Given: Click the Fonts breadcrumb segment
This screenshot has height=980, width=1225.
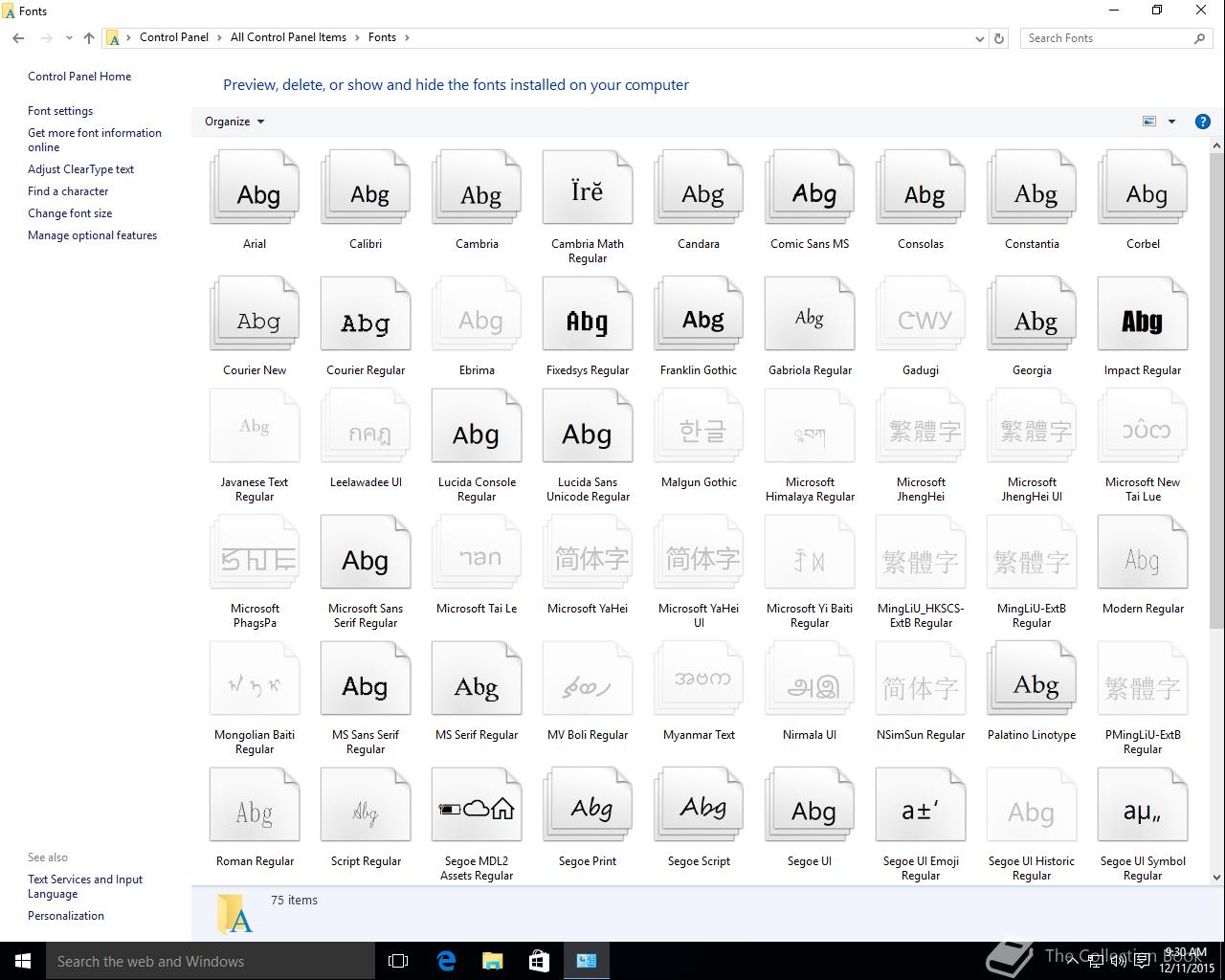Looking at the screenshot, I should [382, 37].
